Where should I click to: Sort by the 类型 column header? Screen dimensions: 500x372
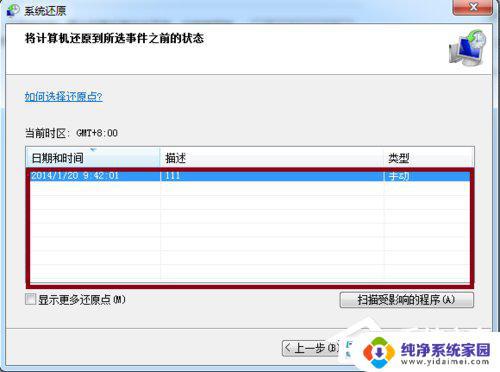[x=429, y=157]
